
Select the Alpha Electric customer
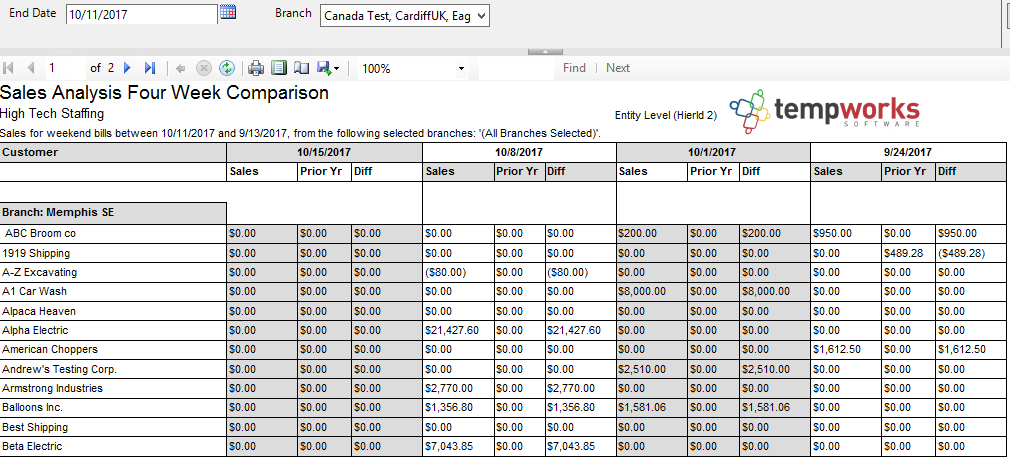pyautogui.click(x=35, y=330)
